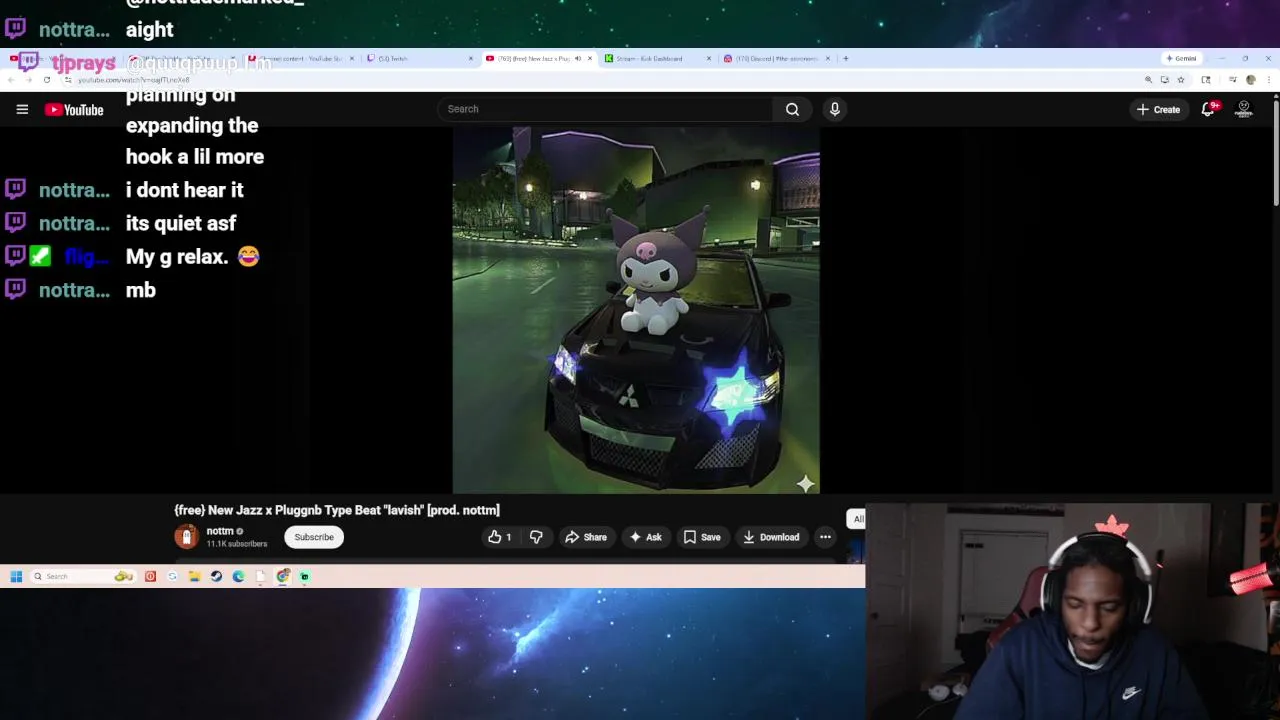Dislike the video
Image resolution: width=1280 pixels, height=720 pixels.
tap(536, 537)
